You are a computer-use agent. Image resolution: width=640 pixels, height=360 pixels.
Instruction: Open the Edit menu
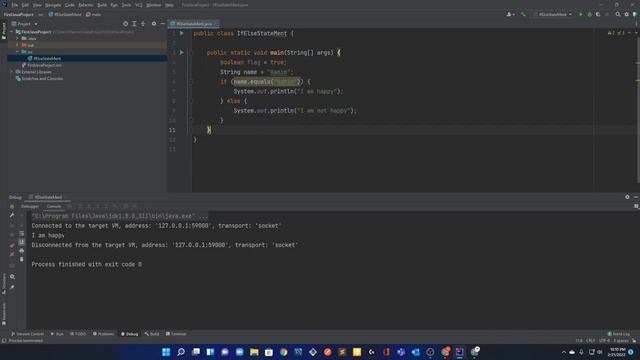tap(25, 5)
